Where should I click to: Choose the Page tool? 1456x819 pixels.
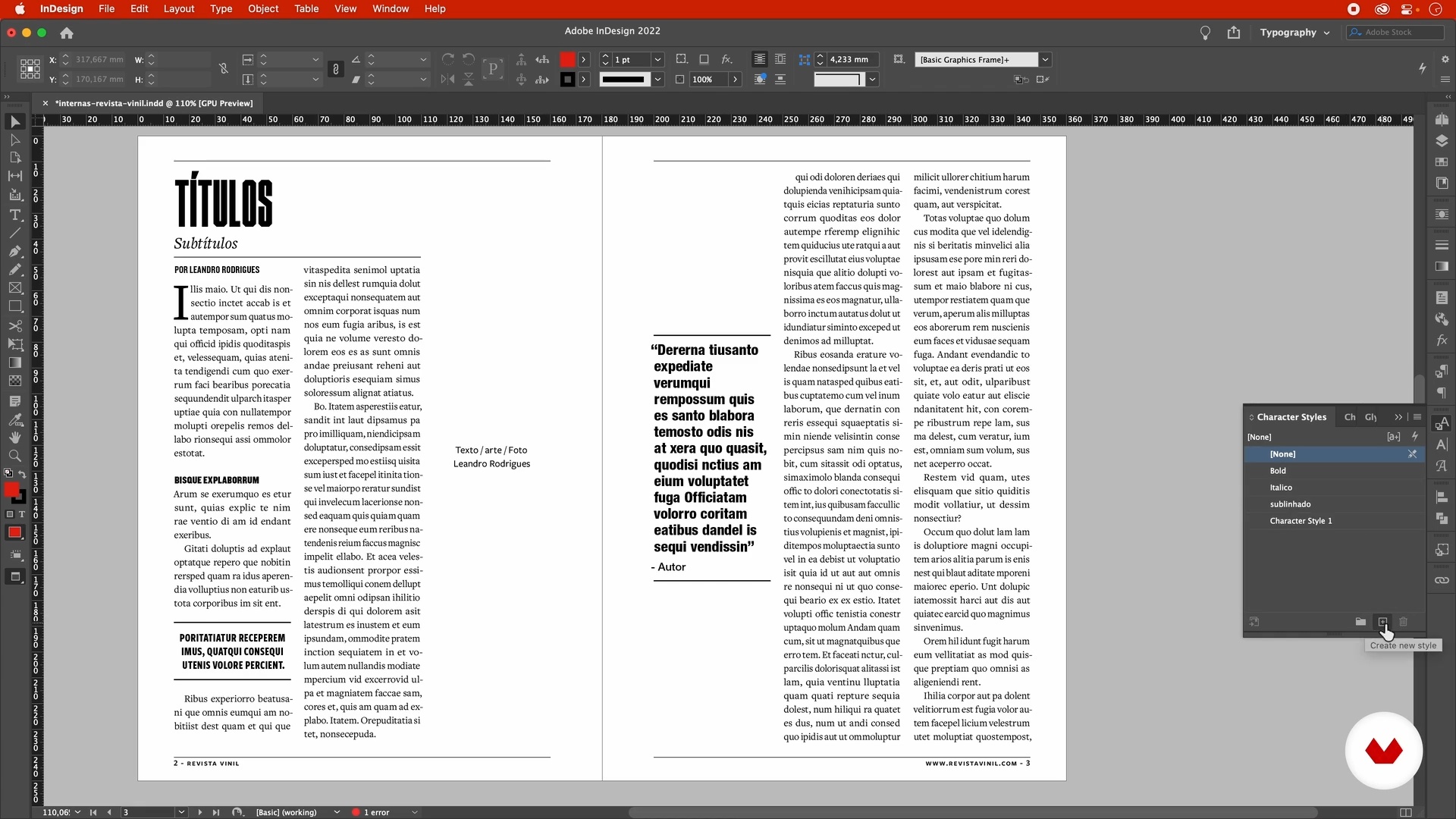15,158
